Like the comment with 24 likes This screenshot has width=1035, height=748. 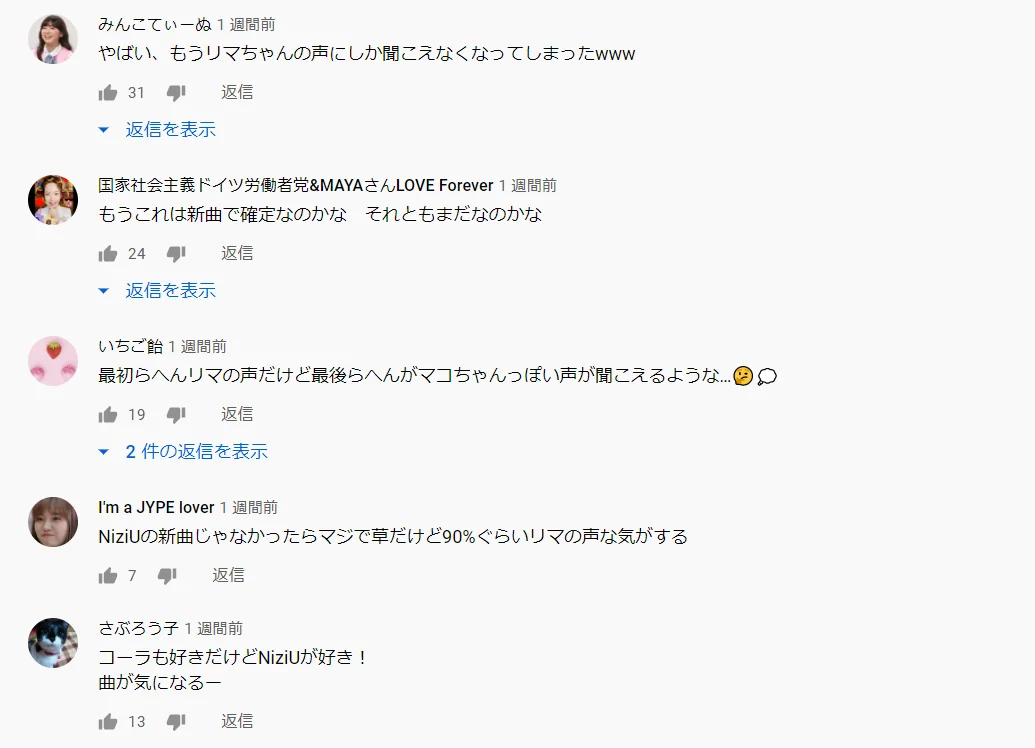pos(108,254)
